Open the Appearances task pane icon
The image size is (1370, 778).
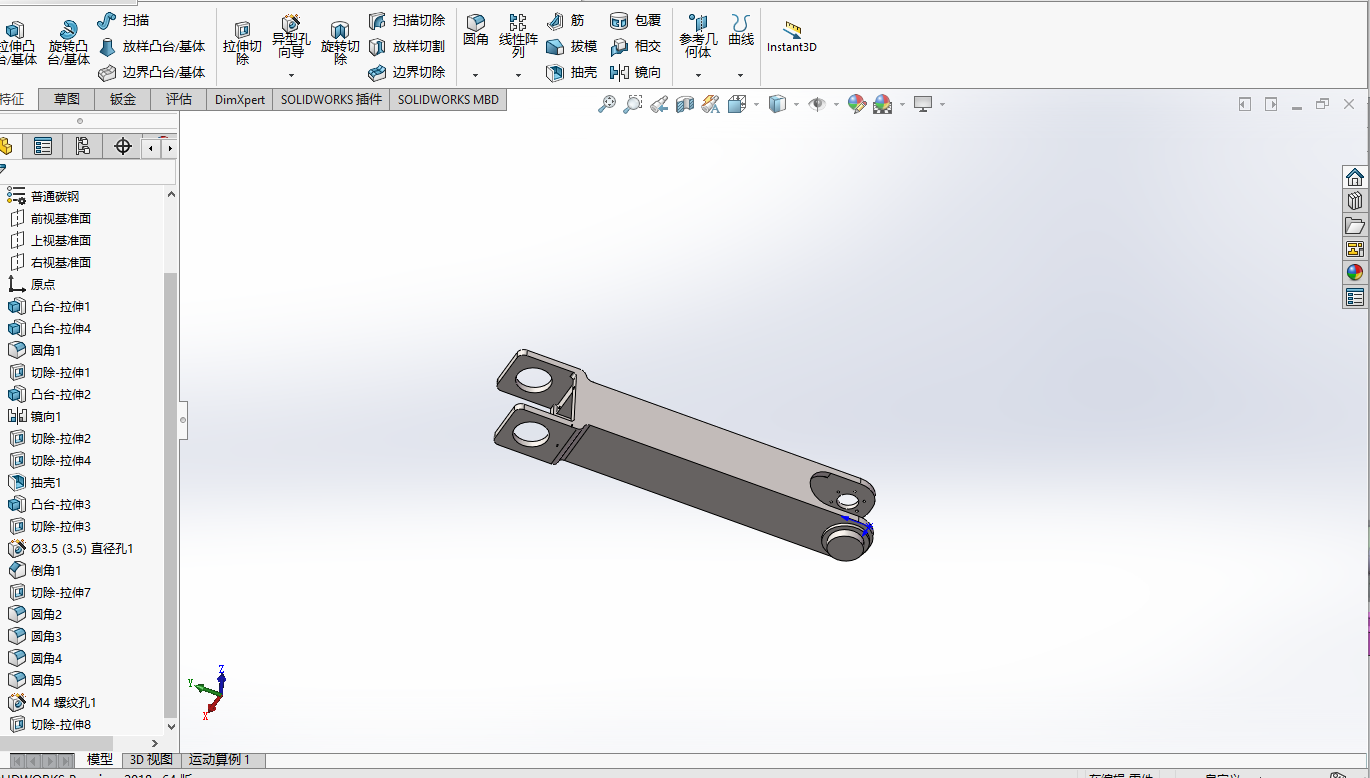click(x=1355, y=273)
